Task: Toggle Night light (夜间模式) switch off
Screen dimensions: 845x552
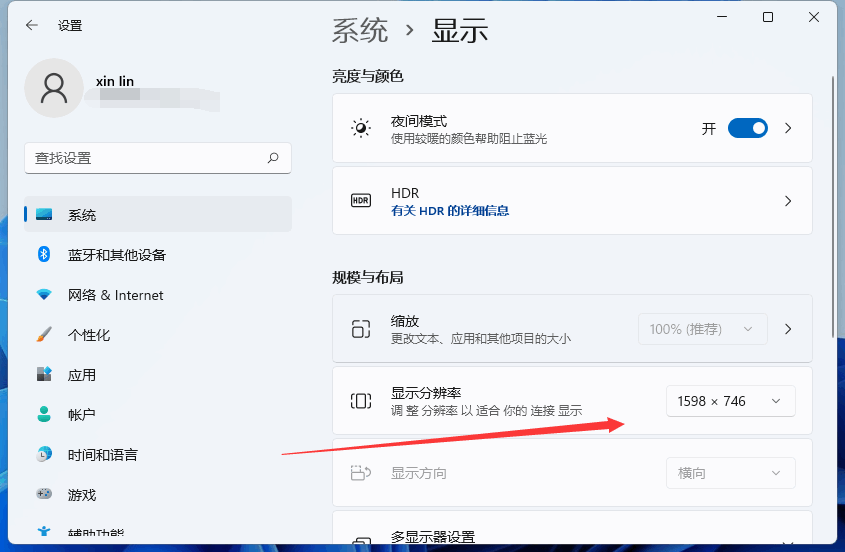Action: point(747,128)
